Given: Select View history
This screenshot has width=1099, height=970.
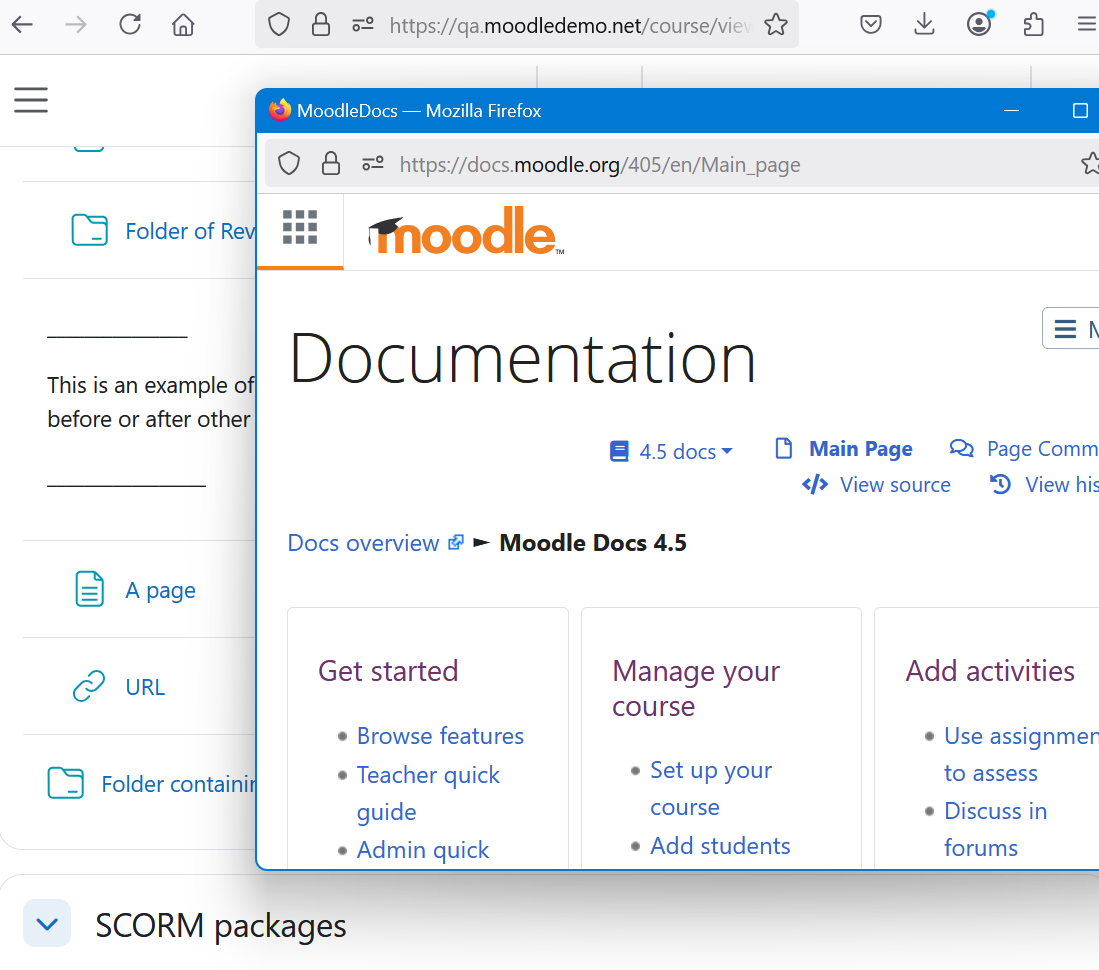Looking at the screenshot, I should coord(1044,485).
